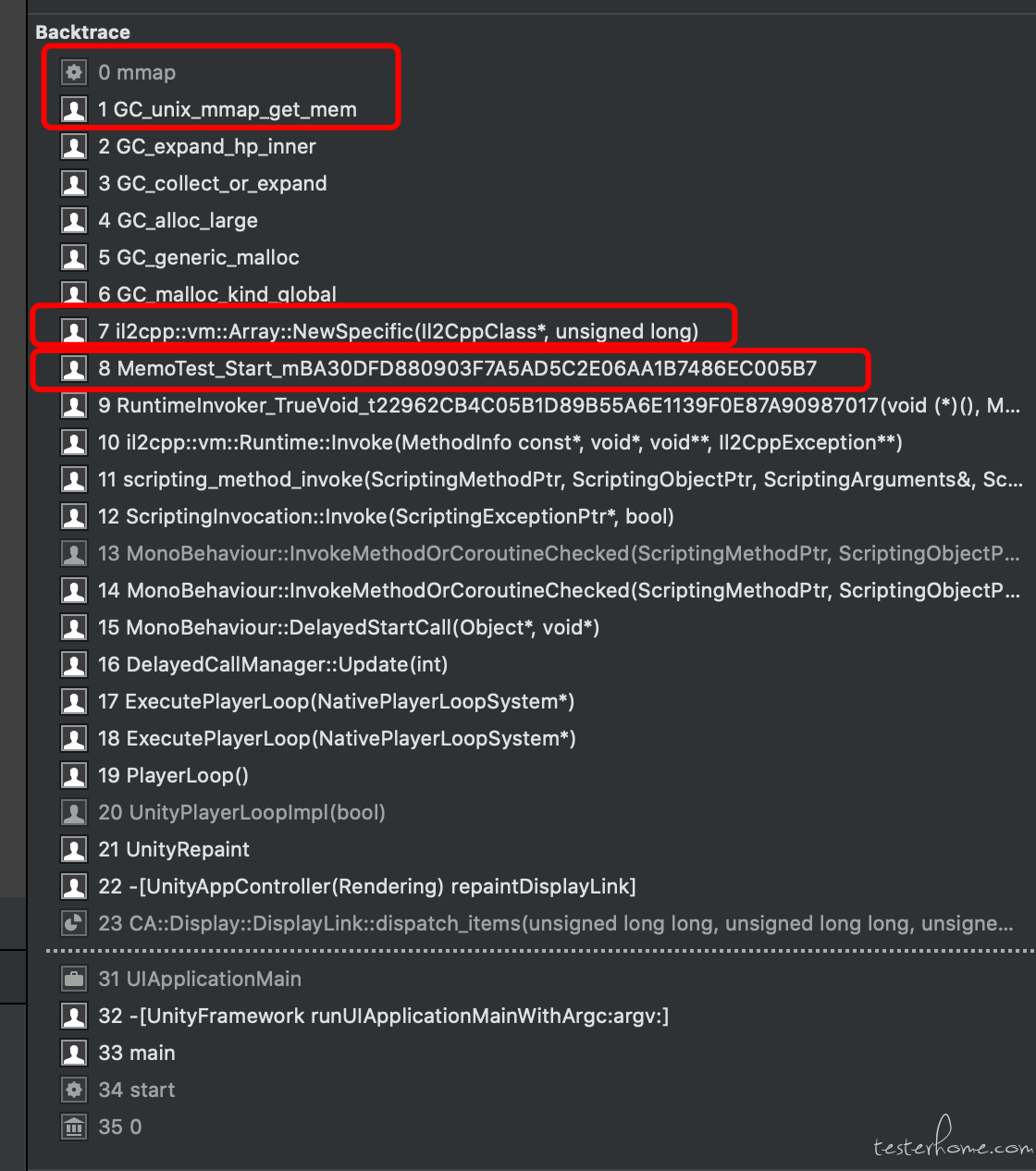
Task: Expand hidden frames at the dotted separator
Action: [x=539, y=951]
